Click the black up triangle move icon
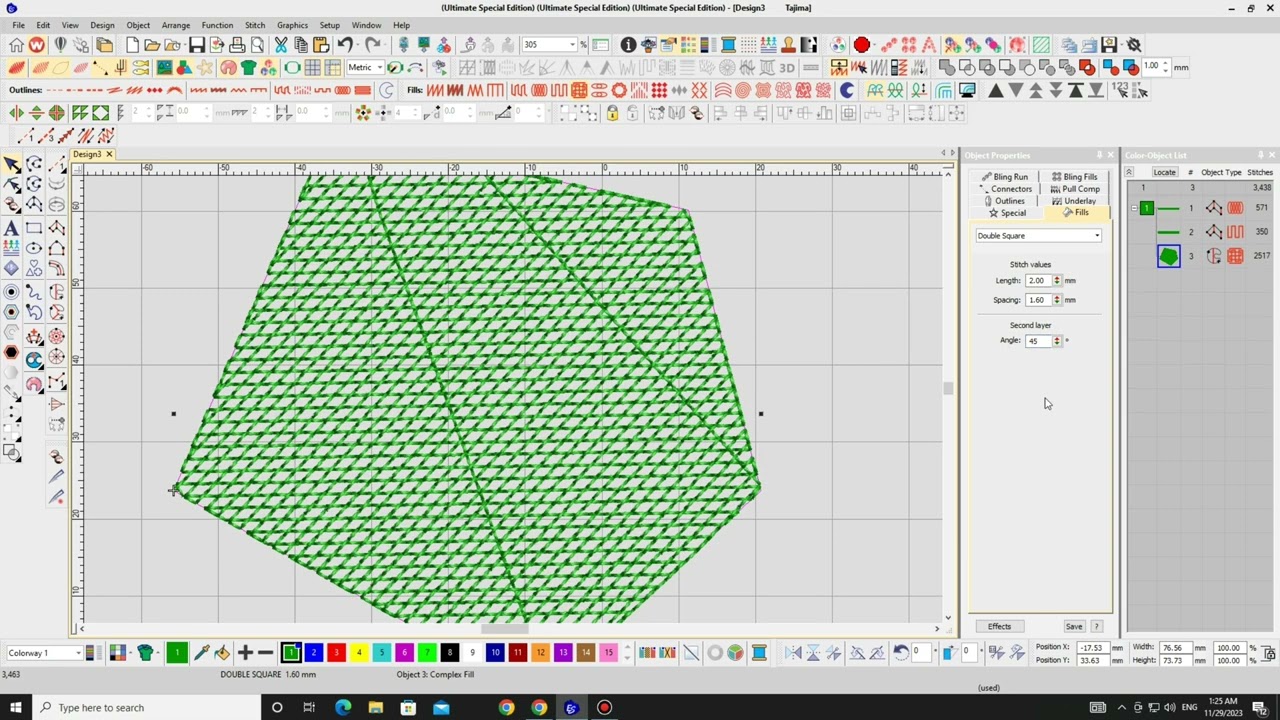The image size is (1280, 720). coord(996,90)
